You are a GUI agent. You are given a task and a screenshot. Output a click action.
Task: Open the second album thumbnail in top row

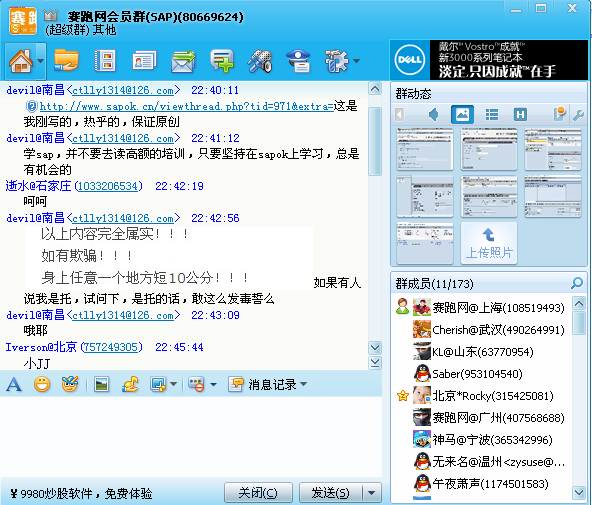[489, 149]
